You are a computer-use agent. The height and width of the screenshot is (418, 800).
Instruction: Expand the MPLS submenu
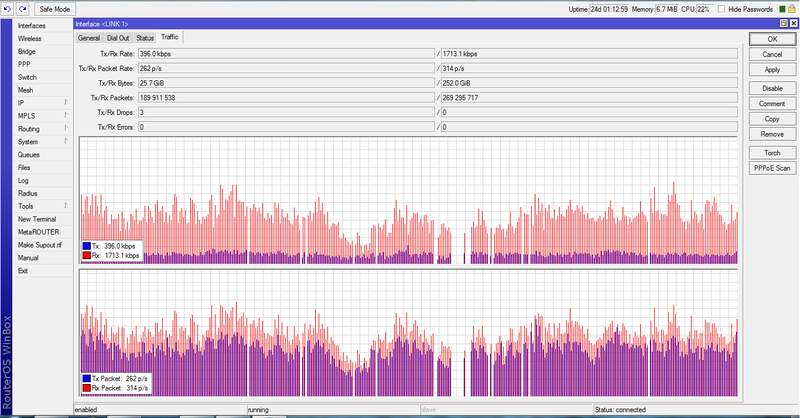point(42,116)
